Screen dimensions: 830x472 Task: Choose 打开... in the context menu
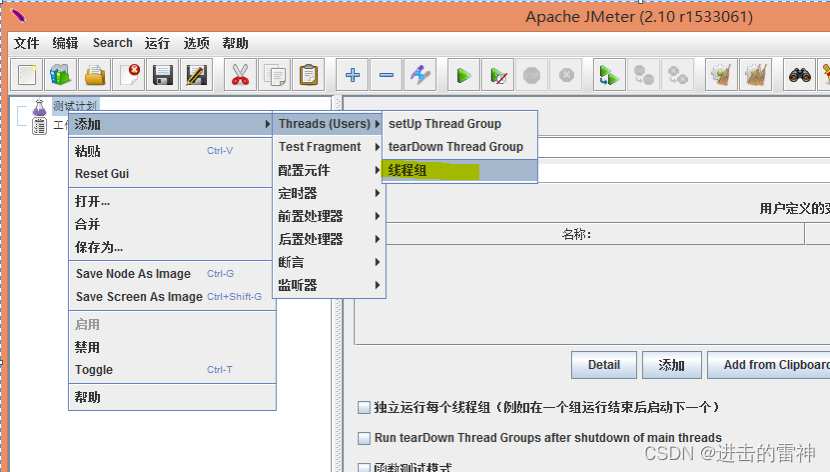pyautogui.click(x=172, y=202)
